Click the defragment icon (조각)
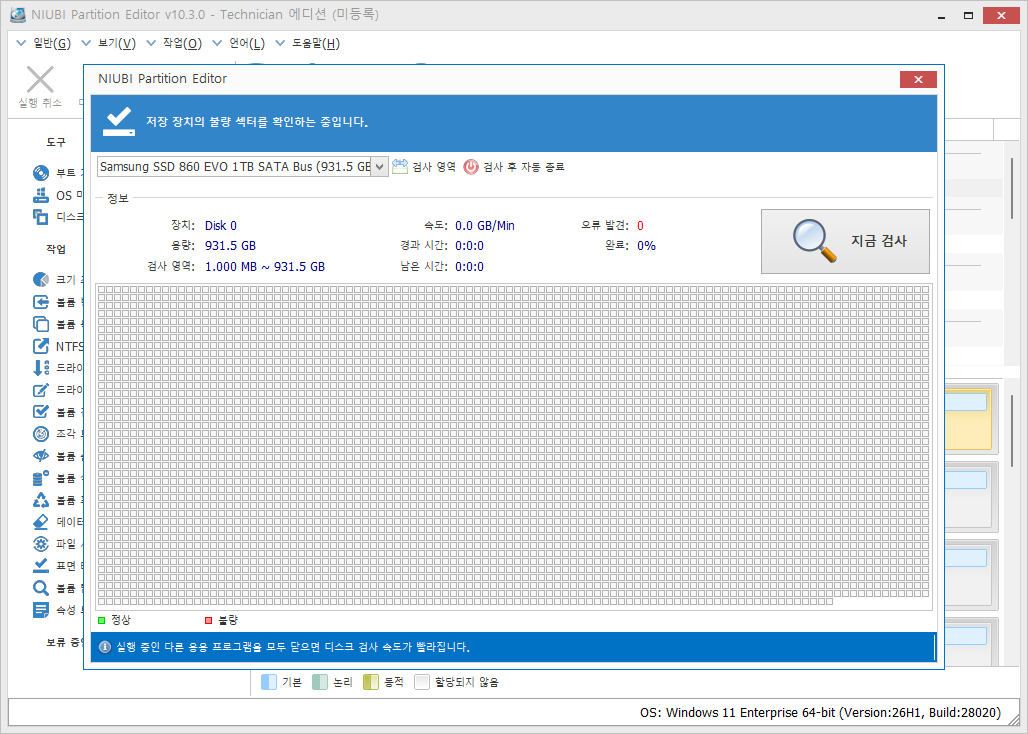Viewport: 1028px width, 734px height. point(41,434)
